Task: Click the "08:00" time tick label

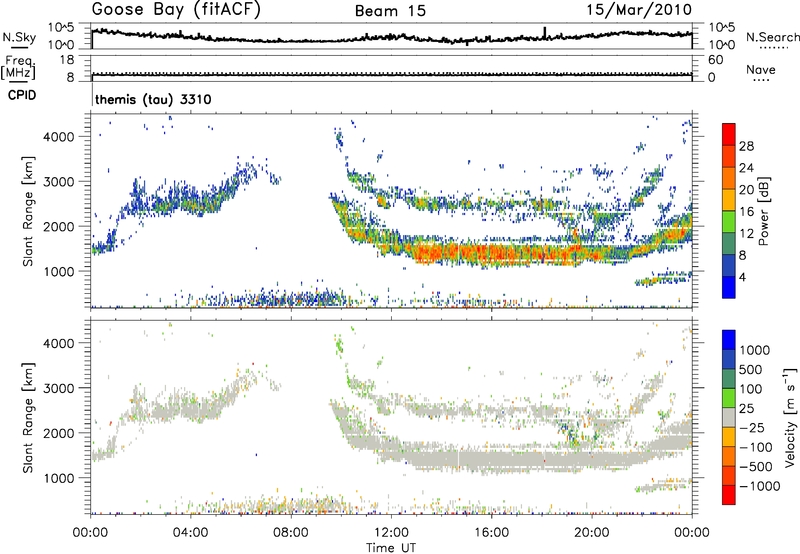Action: tap(291, 533)
